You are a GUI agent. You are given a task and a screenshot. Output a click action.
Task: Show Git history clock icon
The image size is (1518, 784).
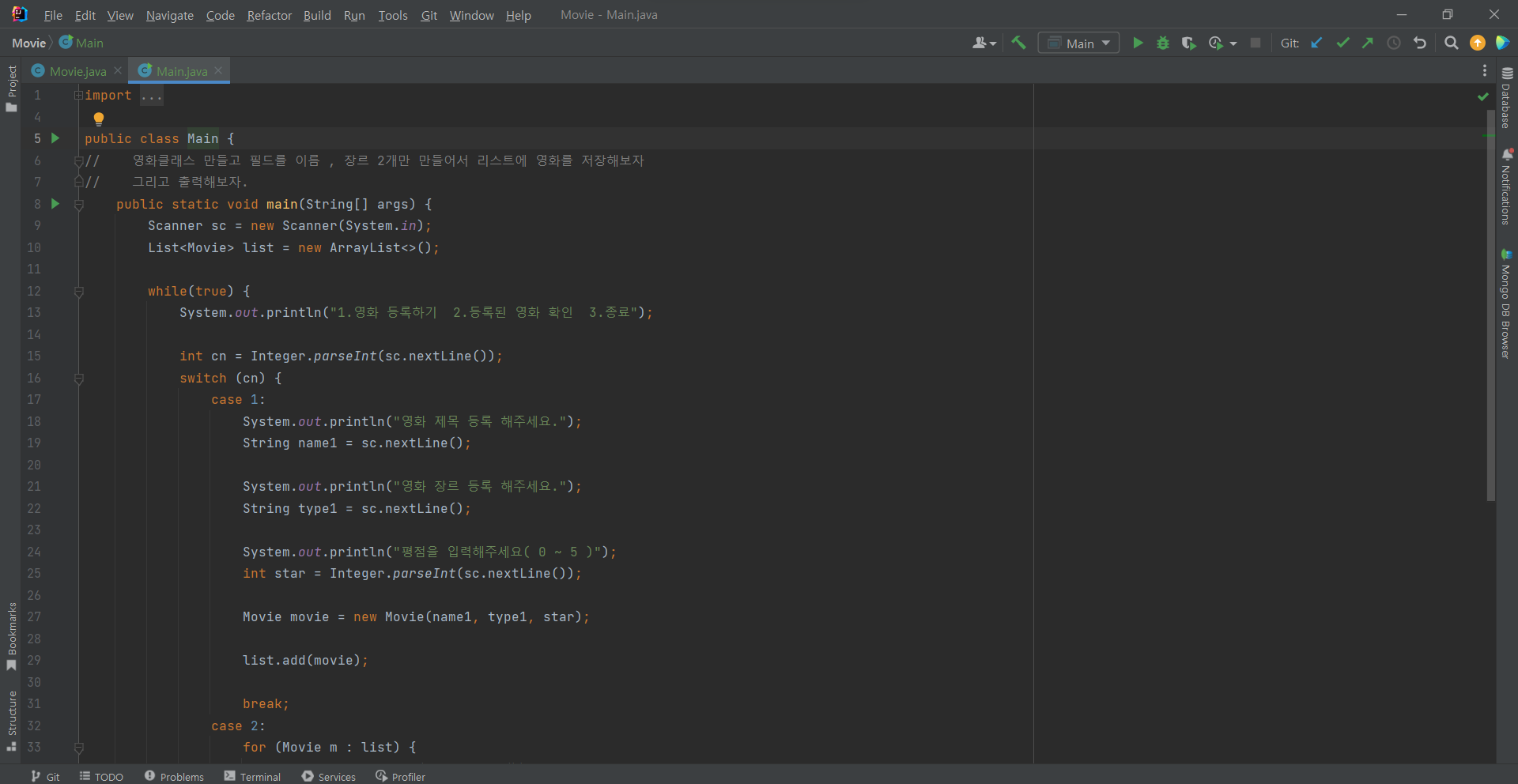point(1394,43)
